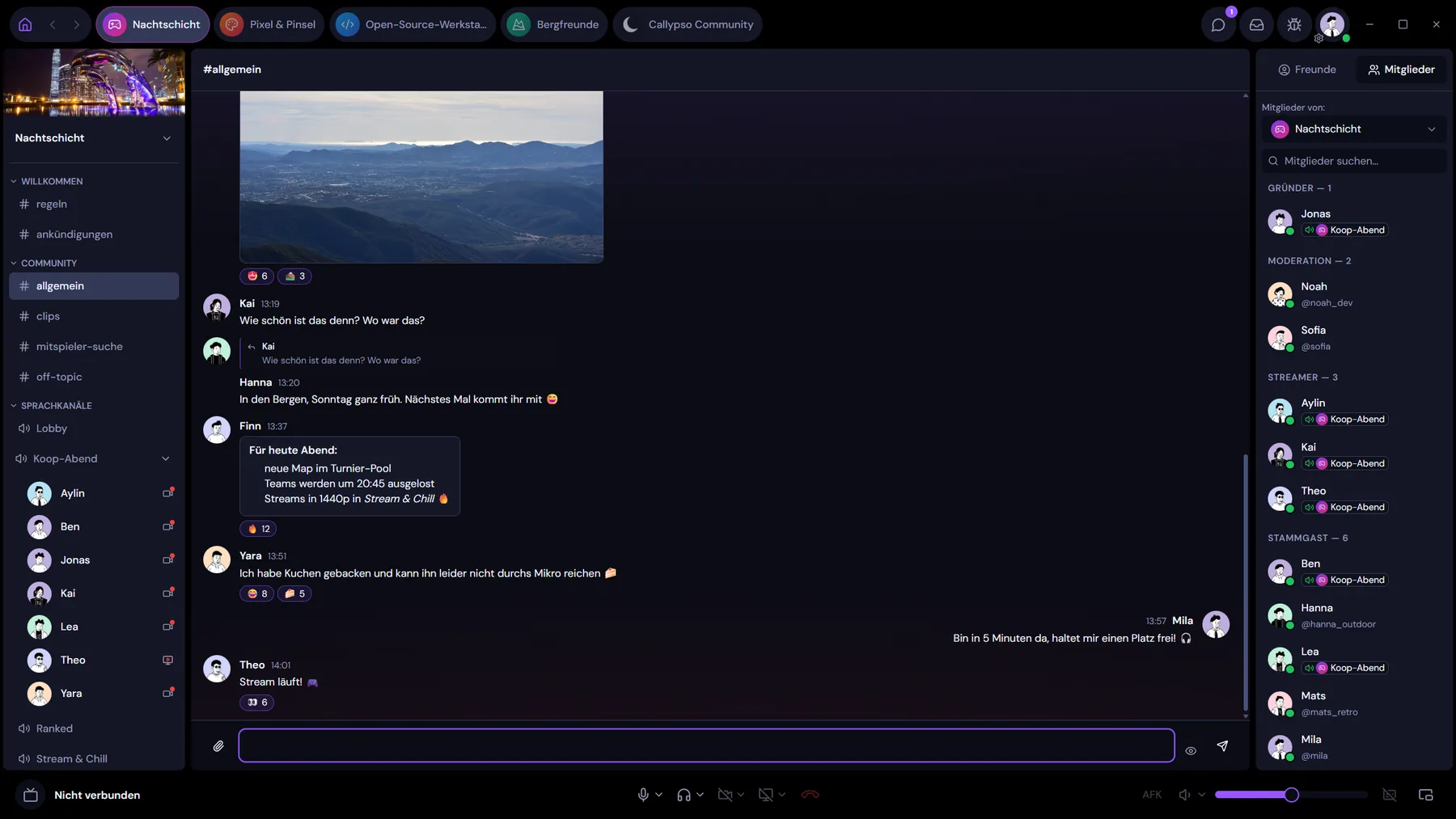This screenshot has height=819, width=1456.
Task: Toggle the camera on
Action: point(725,795)
